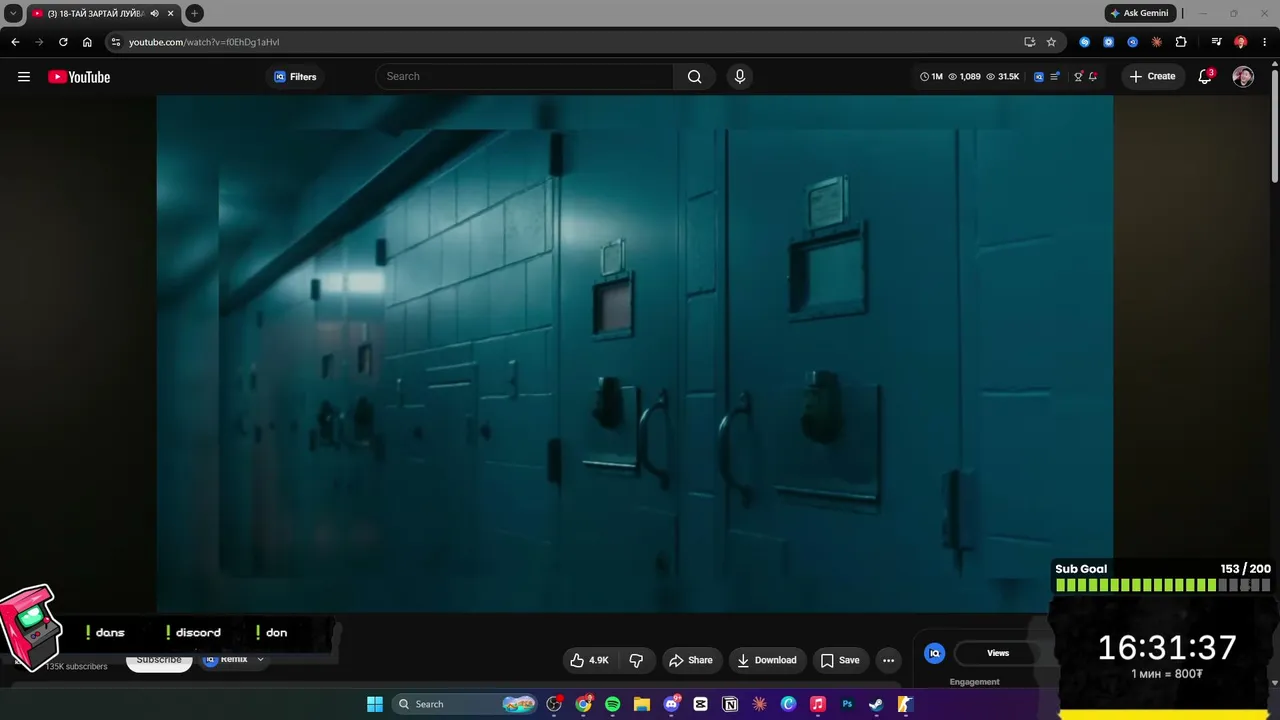Open the Claude starburst extension
This screenshot has height=720, width=1280.
[x=1157, y=42]
